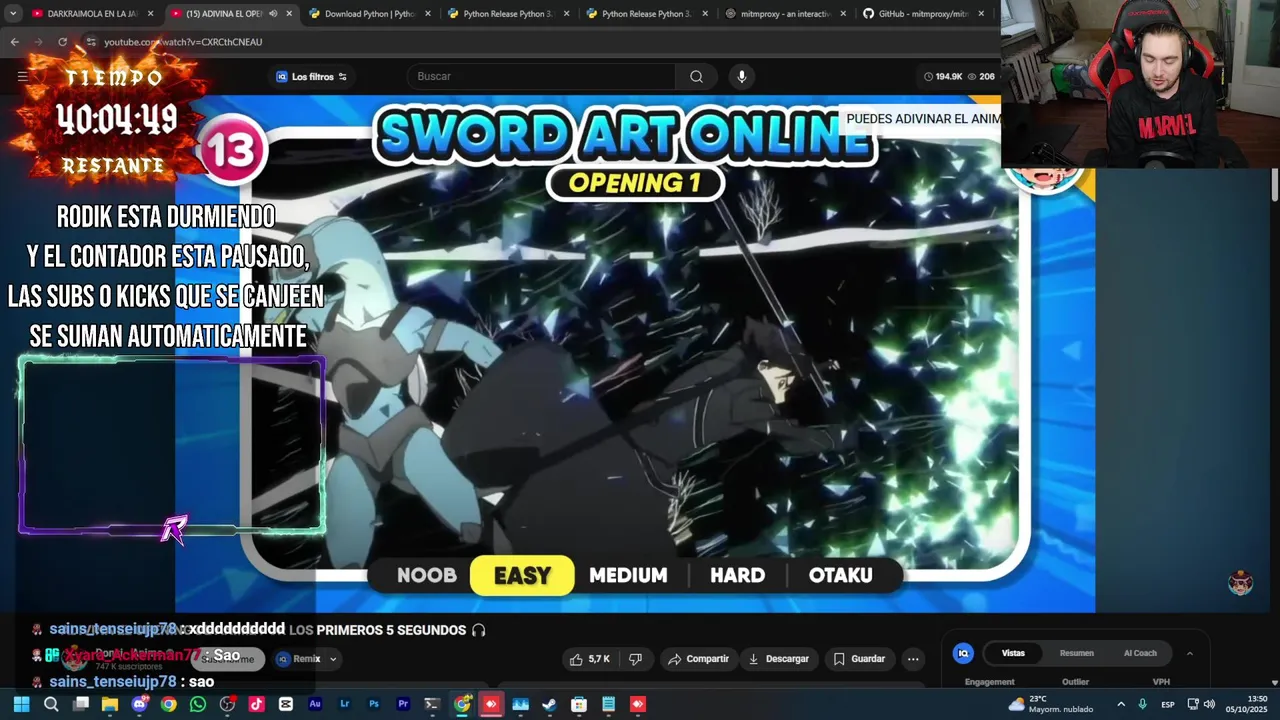Open Windows taskbar search
The image size is (1280, 720).
click(51, 704)
